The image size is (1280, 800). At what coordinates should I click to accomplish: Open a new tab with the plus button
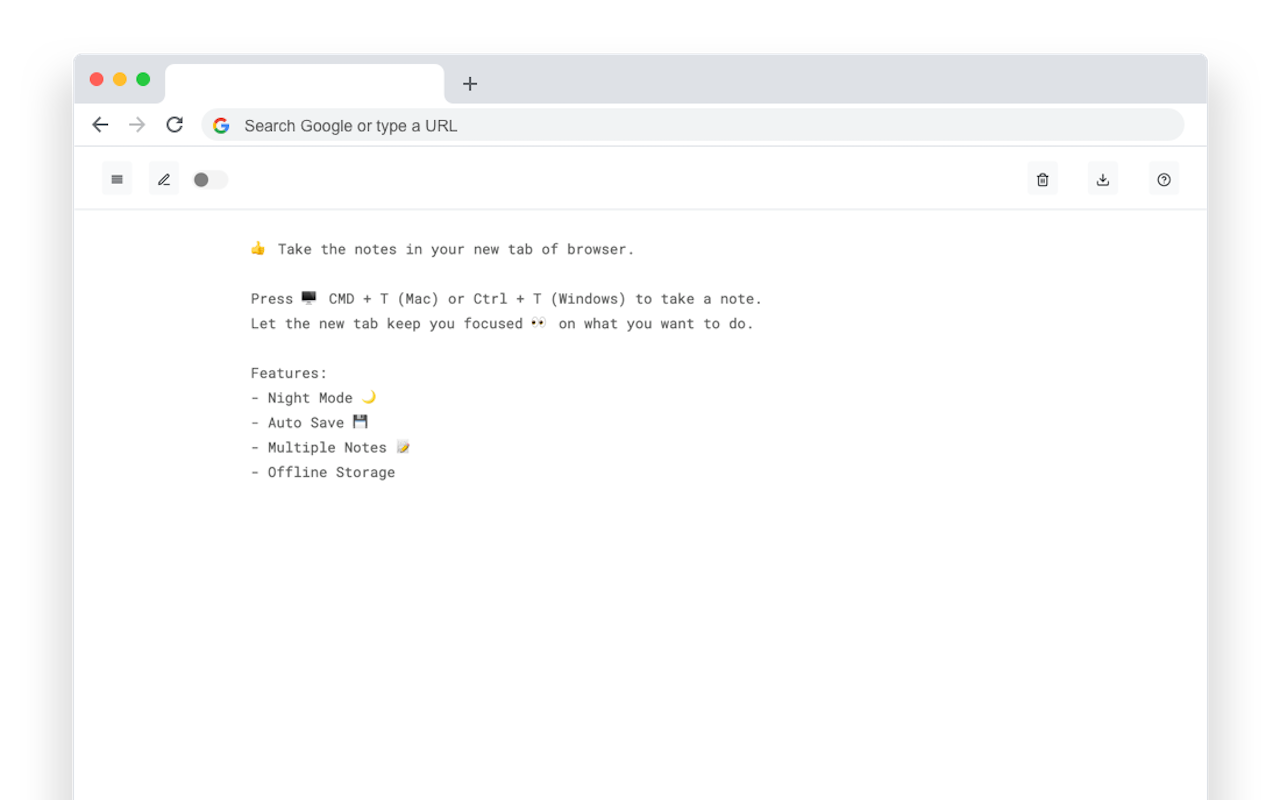(470, 84)
